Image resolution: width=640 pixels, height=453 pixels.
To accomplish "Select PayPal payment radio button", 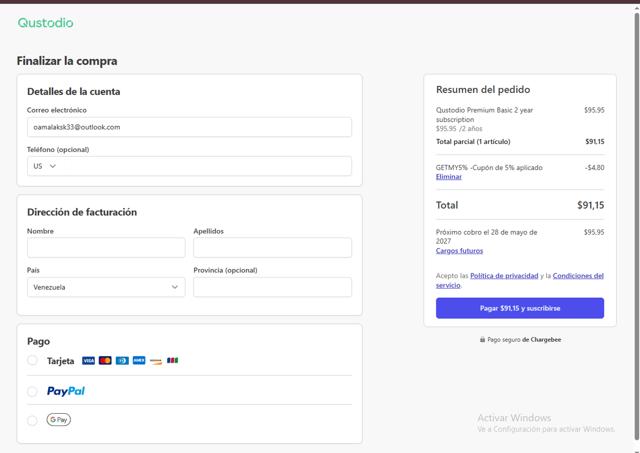I will tap(32, 391).
